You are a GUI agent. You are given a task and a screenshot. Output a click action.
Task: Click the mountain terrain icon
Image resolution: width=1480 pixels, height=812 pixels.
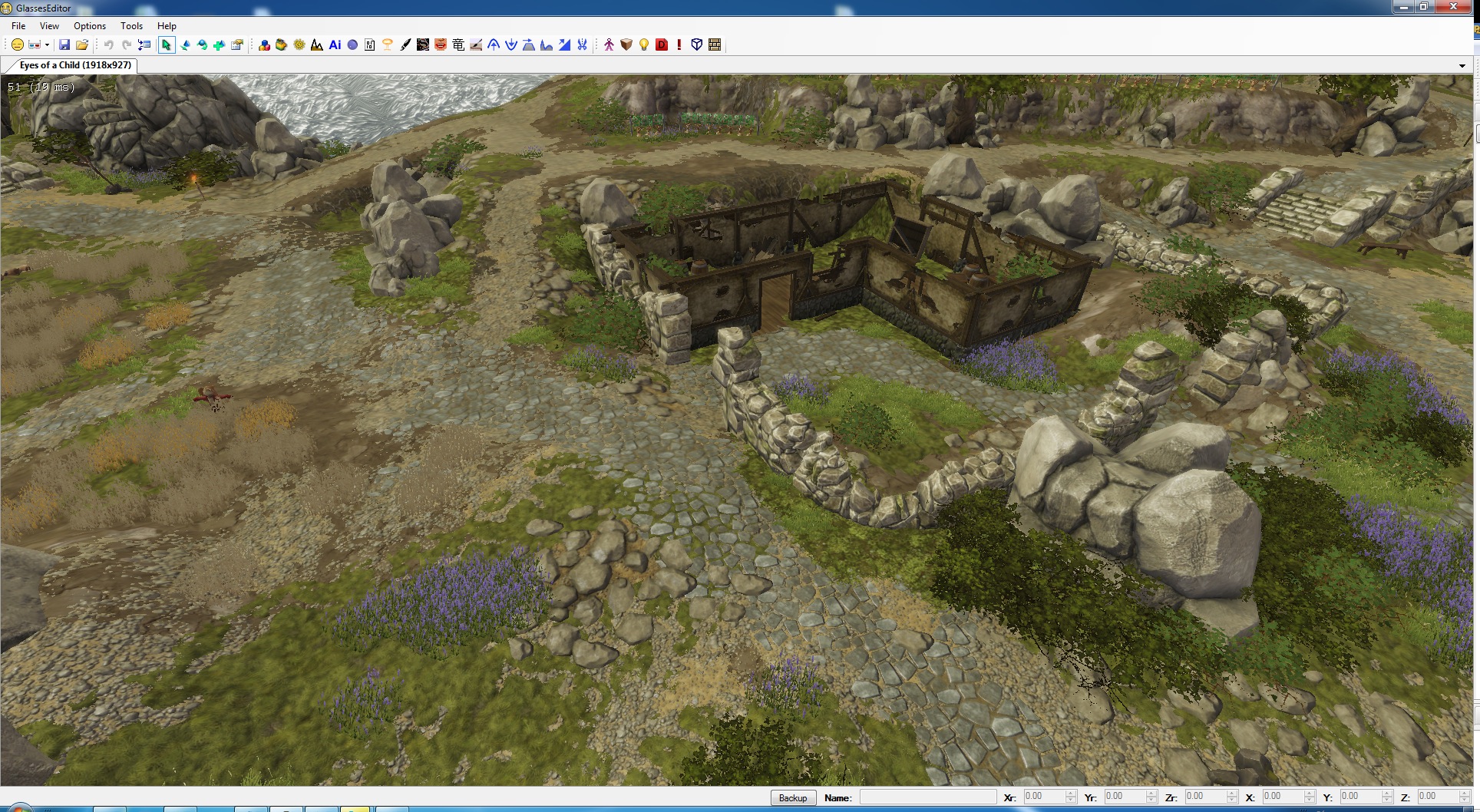(x=317, y=45)
